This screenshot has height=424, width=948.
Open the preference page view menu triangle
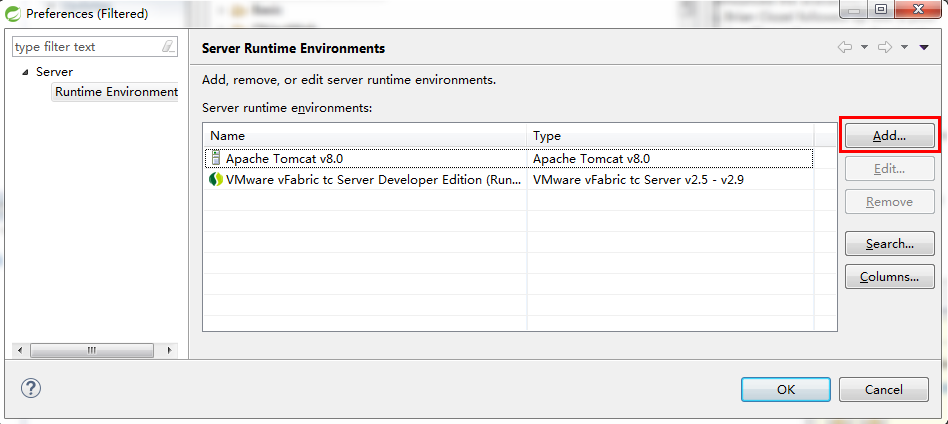tap(924, 47)
